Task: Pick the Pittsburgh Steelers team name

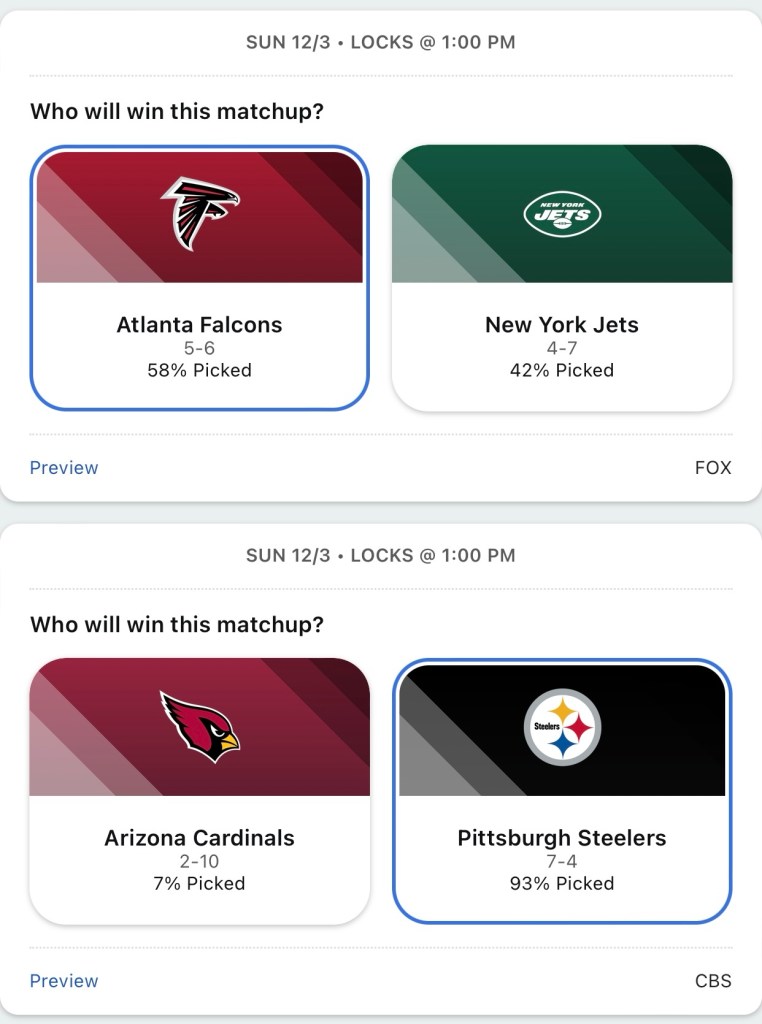Action: pos(562,838)
